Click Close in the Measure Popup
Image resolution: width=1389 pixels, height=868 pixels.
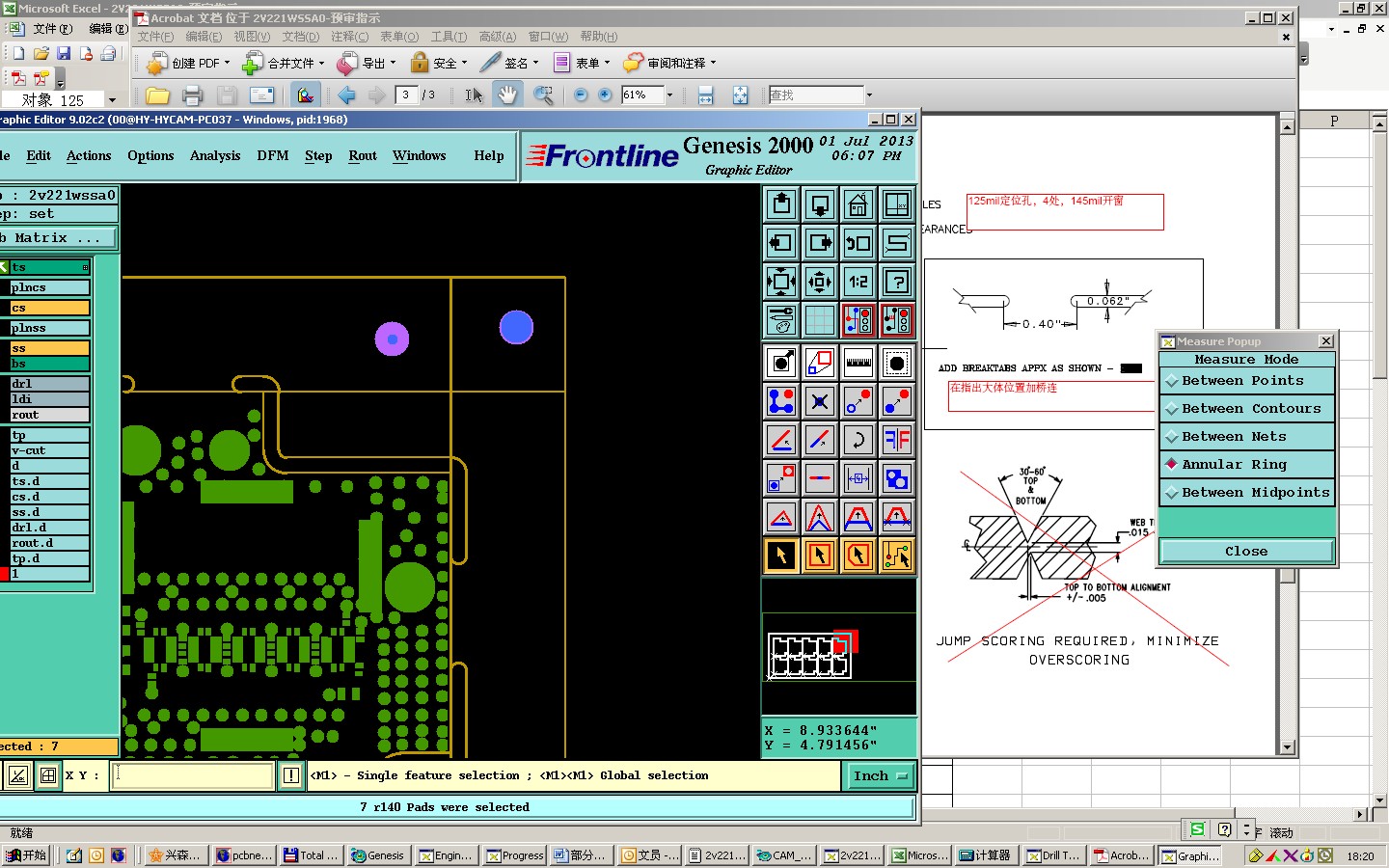tap(1246, 552)
